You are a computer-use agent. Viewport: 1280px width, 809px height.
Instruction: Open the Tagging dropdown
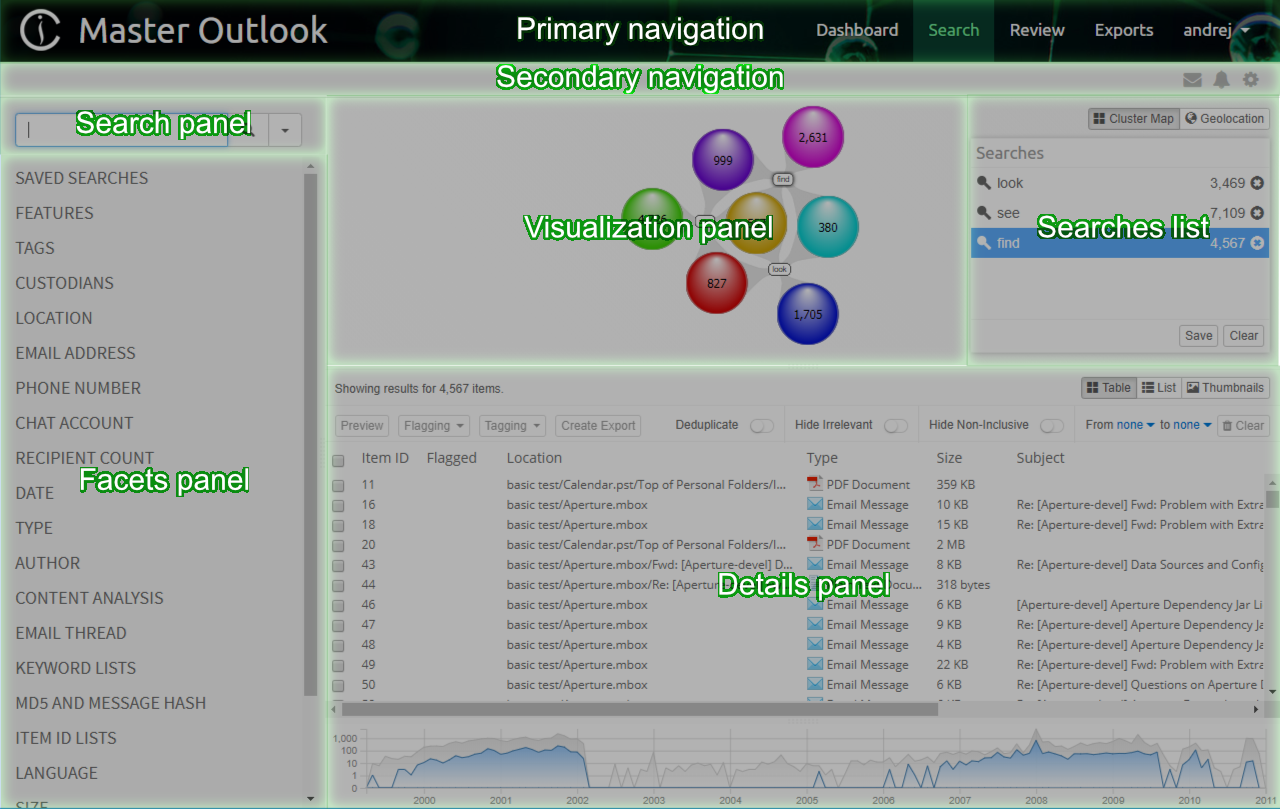click(512, 426)
